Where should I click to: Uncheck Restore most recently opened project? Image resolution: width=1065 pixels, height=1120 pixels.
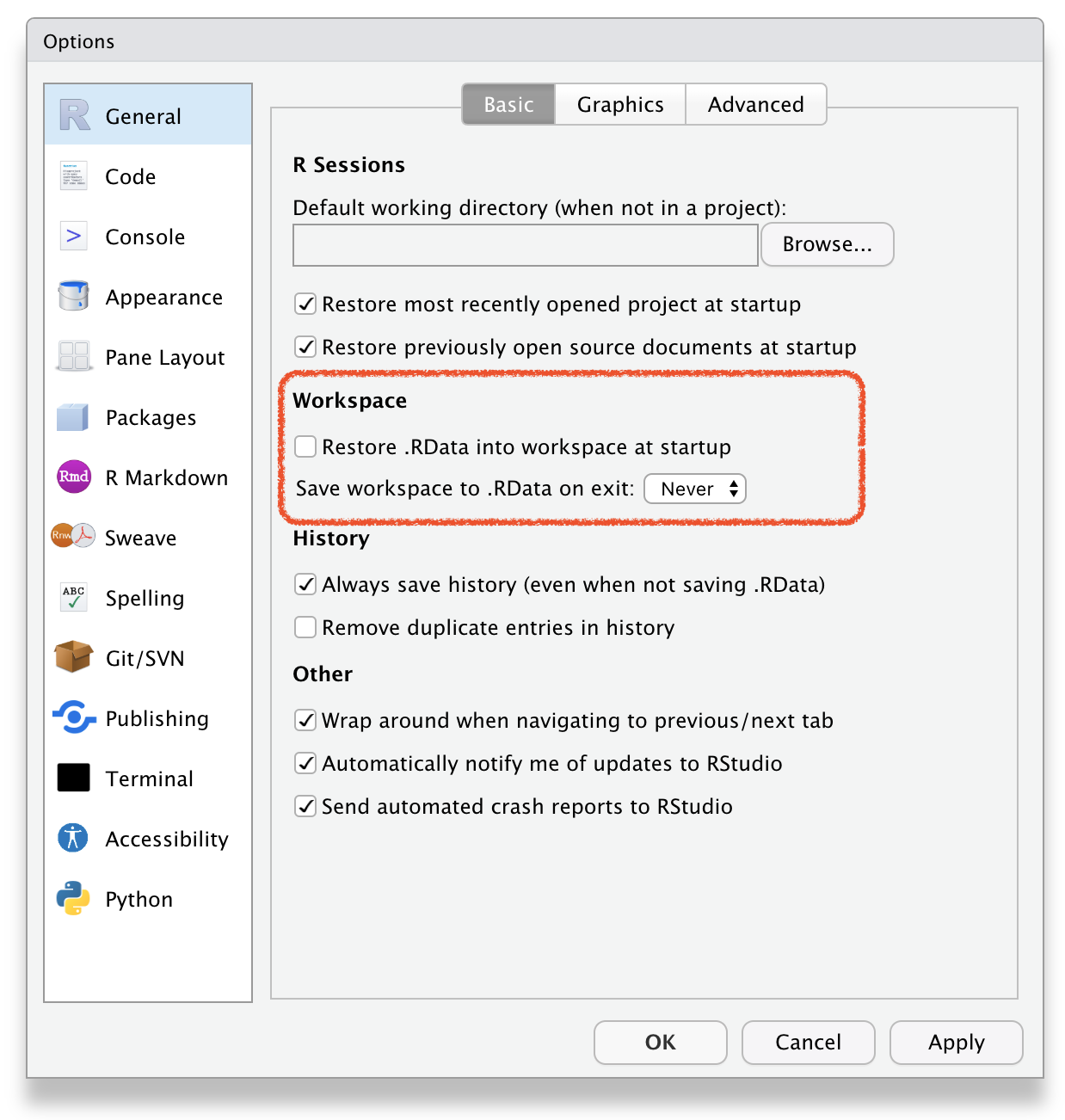(x=305, y=304)
